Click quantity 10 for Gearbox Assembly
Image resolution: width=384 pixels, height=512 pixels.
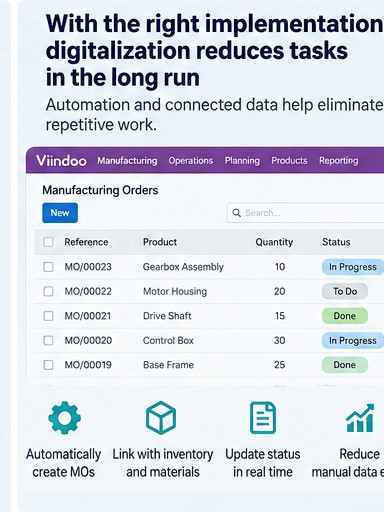[x=280, y=267]
